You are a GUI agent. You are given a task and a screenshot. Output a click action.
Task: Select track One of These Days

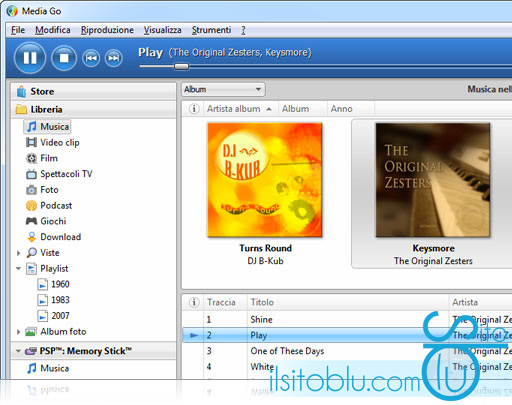(x=347, y=351)
